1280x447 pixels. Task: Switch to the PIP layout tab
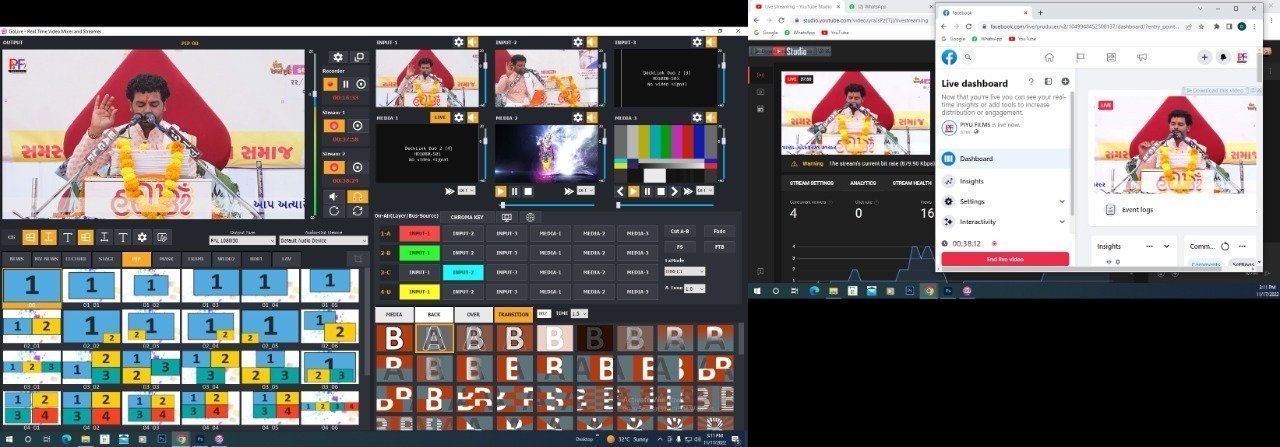click(137, 259)
